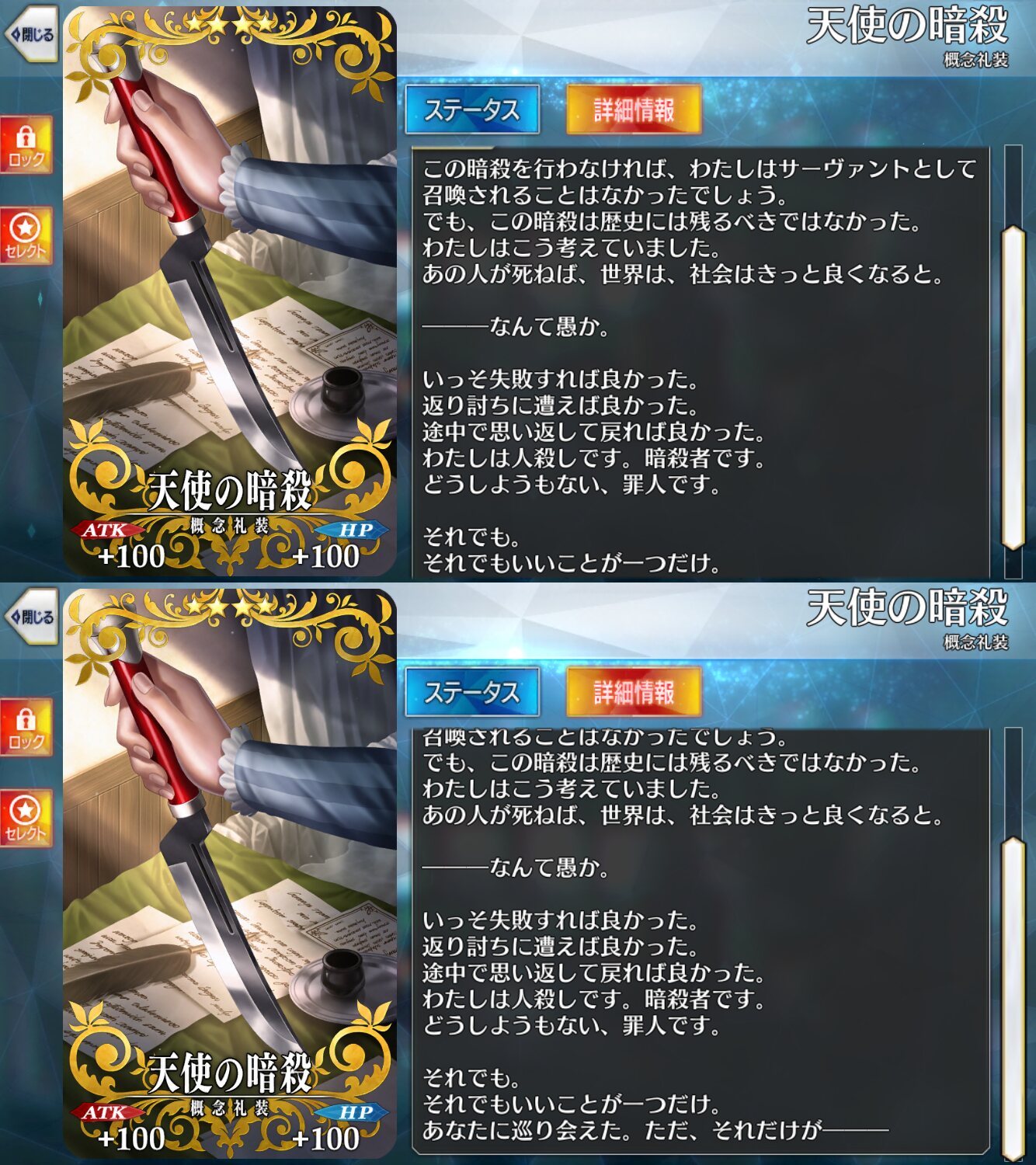Toggle the セレクト star icon in bottom panel
The image size is (1036, 1165).
(x=26, y=819)
